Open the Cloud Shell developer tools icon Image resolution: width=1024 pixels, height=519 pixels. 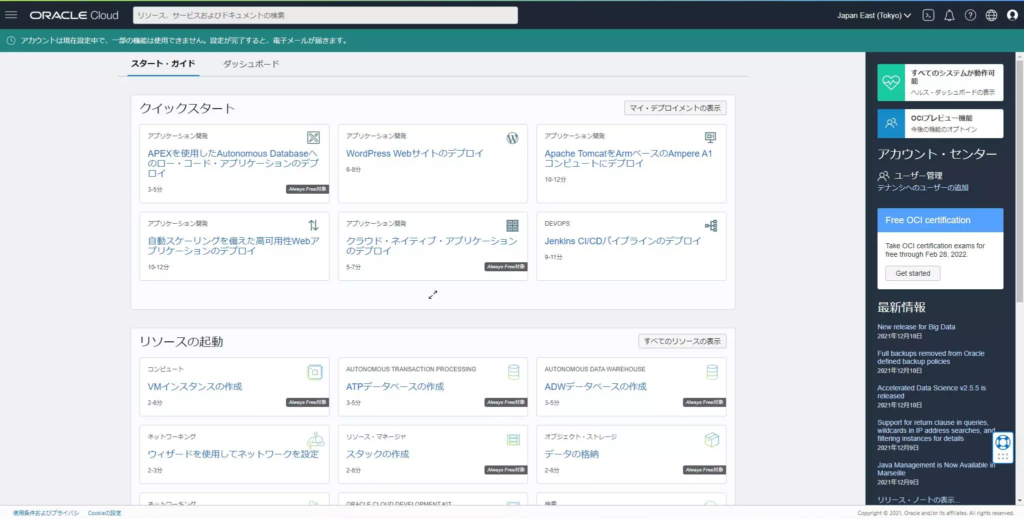928,16
